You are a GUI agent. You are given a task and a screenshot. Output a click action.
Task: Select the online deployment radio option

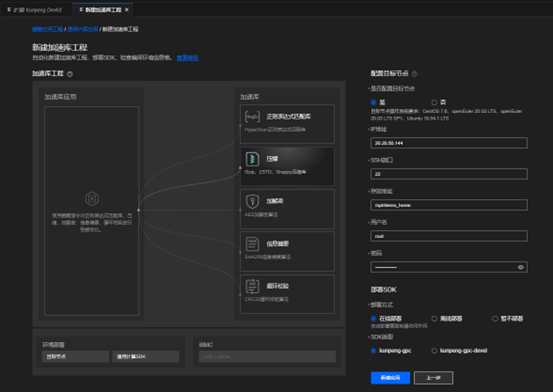tap(373, 319)
